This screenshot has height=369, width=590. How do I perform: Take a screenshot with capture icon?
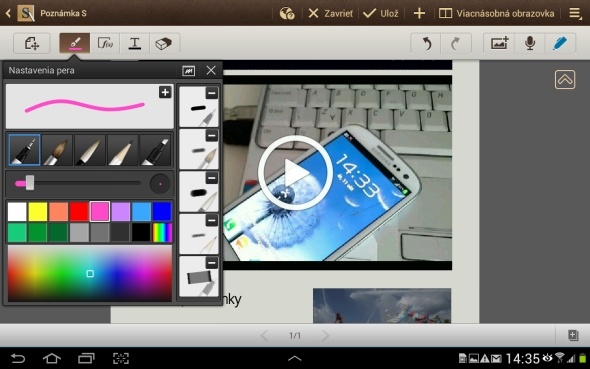click(121, 358)
